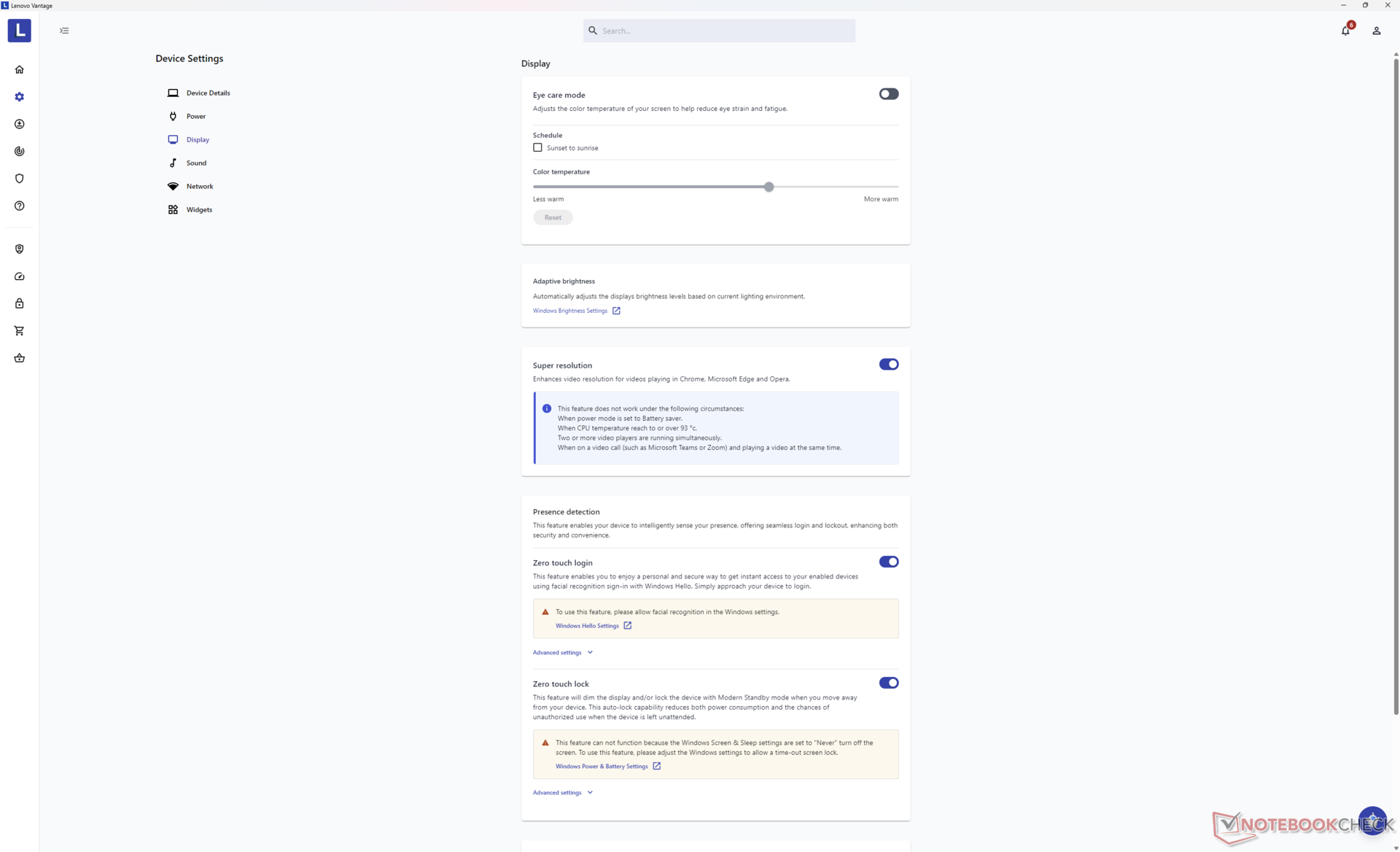Click the help question mark sidebar icon
Screen dimensions: 1400x852
click(x=20, y=206)
